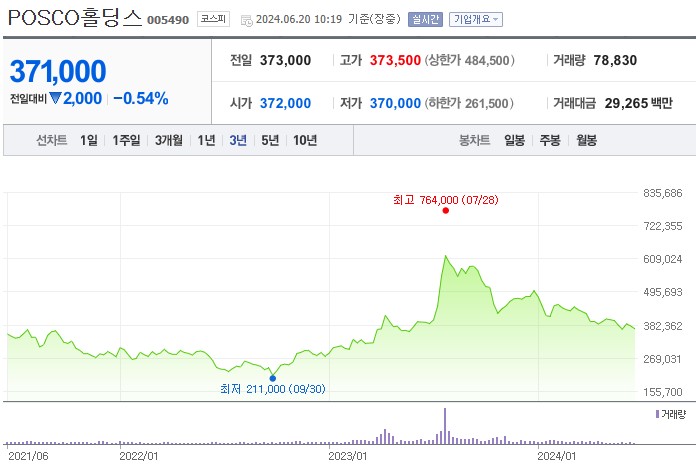
Task: Click the 835,686 price axis label
Action: pyautogui.click(x=662, y=193)
